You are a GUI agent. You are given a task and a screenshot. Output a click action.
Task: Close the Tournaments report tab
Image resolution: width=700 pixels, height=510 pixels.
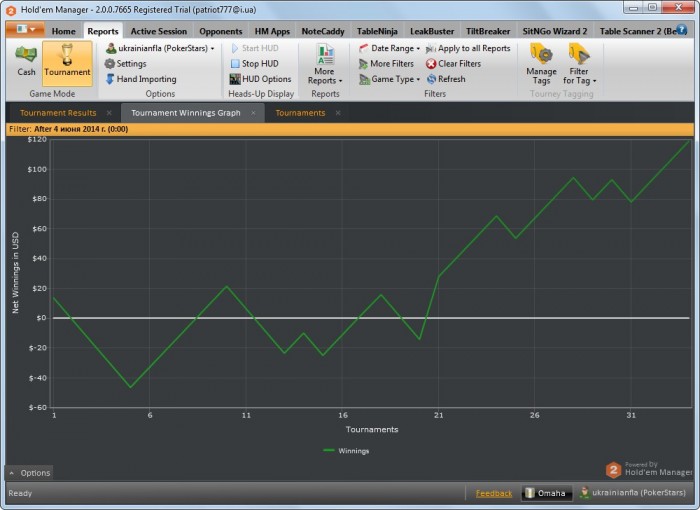point(338,113)
